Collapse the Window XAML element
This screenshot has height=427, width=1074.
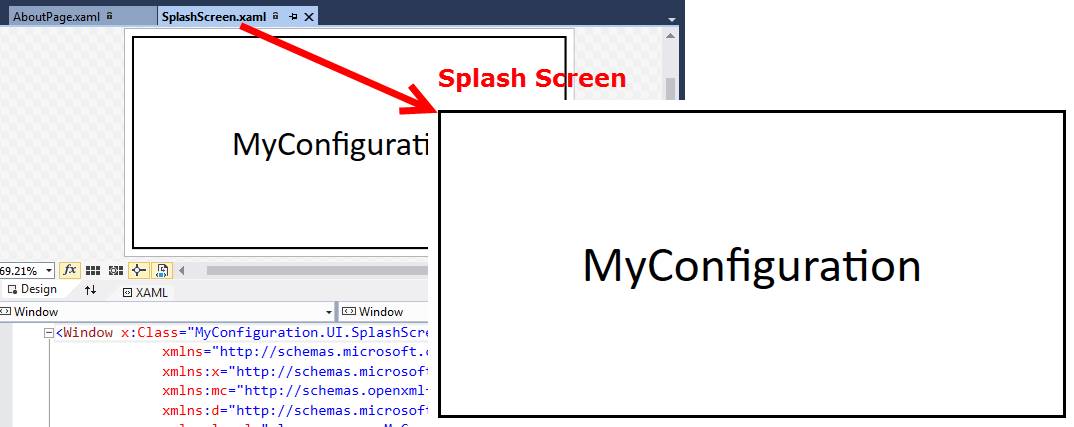click(x=48, y=333)
